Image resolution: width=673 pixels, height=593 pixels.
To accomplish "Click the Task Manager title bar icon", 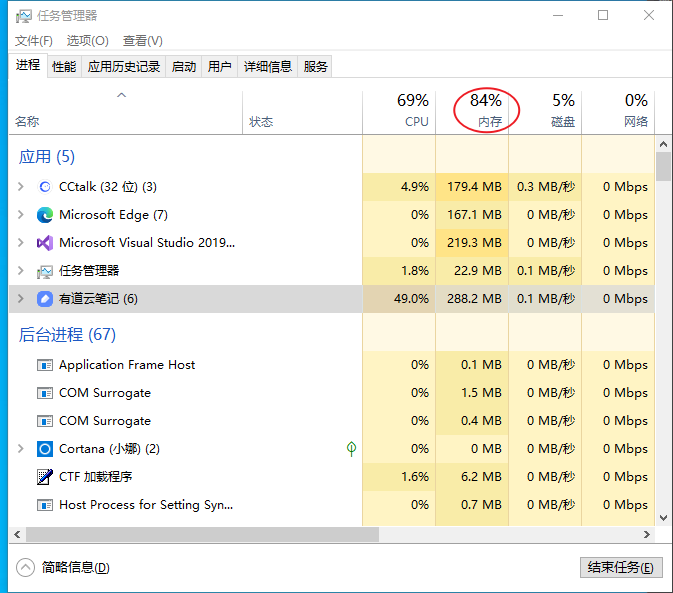I will 24,16.
